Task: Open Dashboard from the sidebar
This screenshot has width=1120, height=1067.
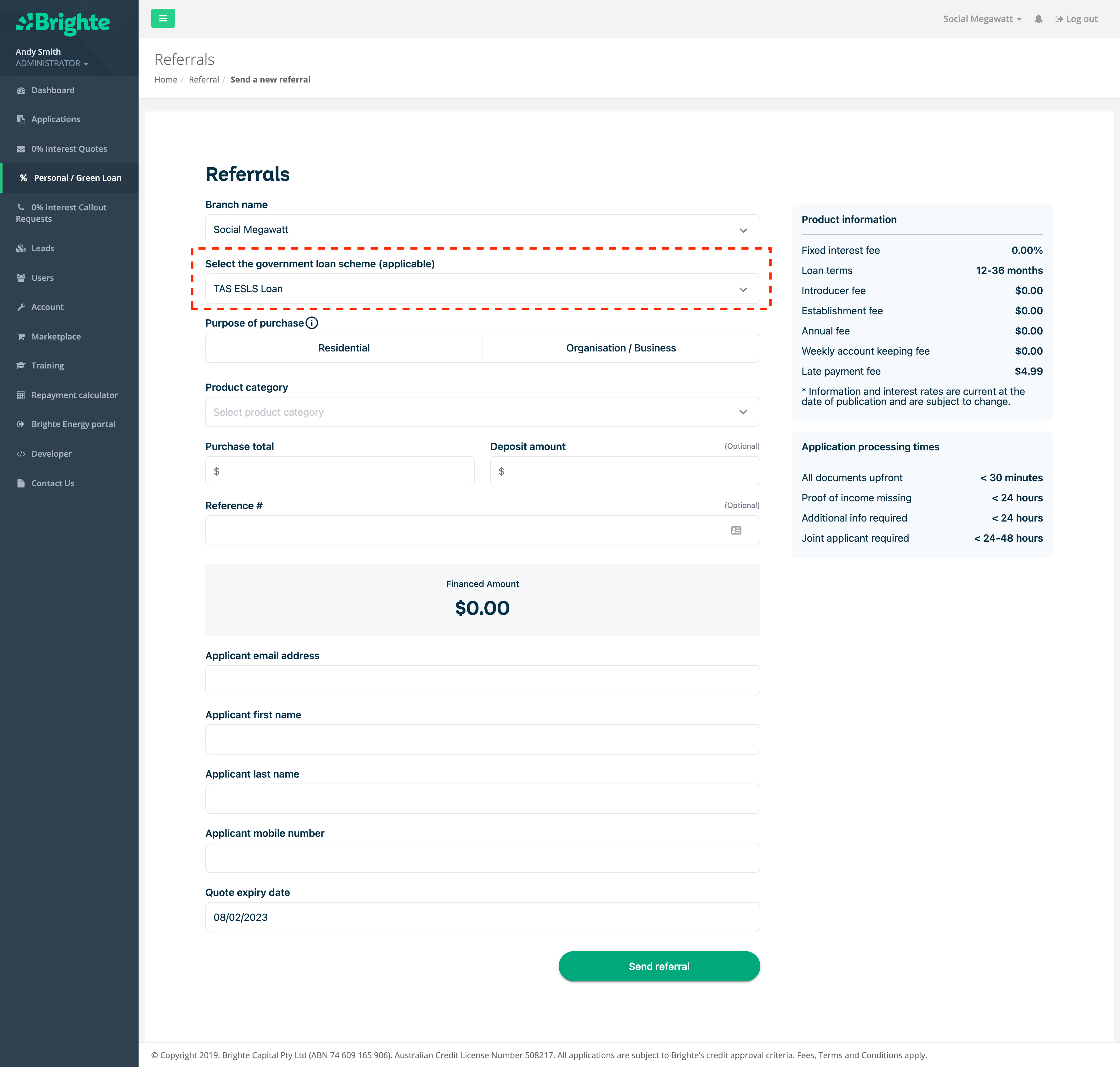Action: pyautogui.click(x=53, y=90)
